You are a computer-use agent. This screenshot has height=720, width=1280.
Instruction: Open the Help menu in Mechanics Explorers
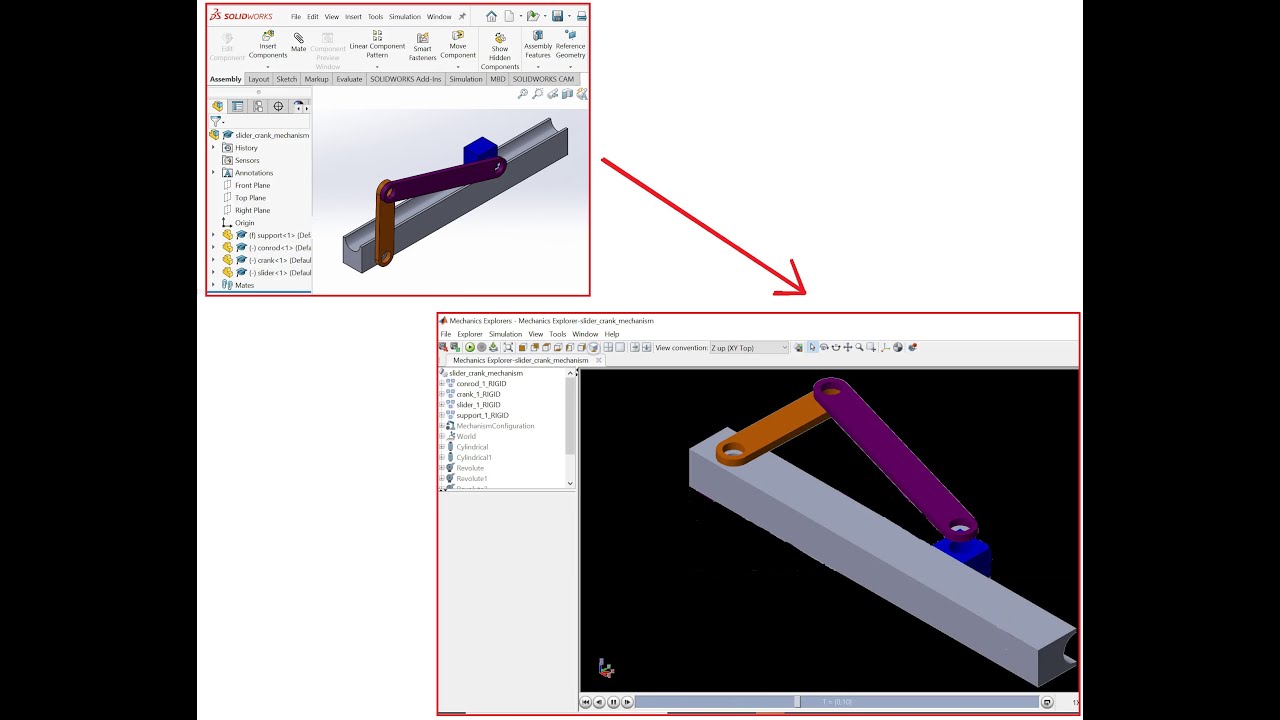612,334
